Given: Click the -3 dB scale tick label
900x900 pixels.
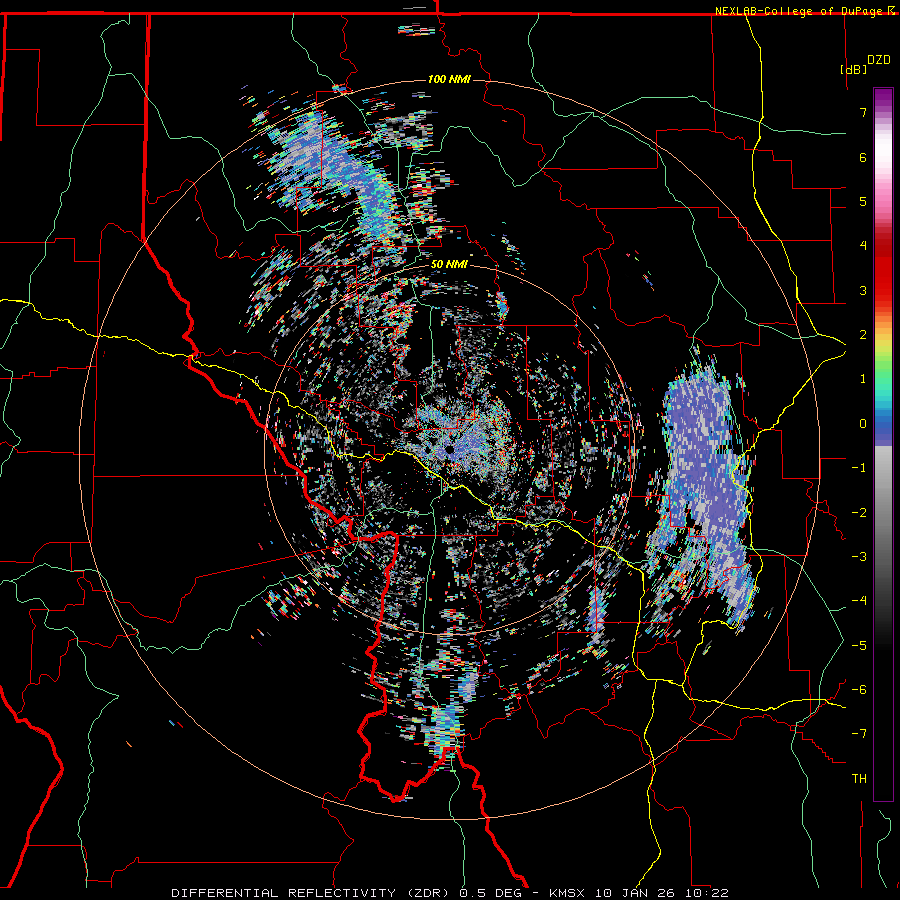Looking at the screenshot, I should pos(859,557).
